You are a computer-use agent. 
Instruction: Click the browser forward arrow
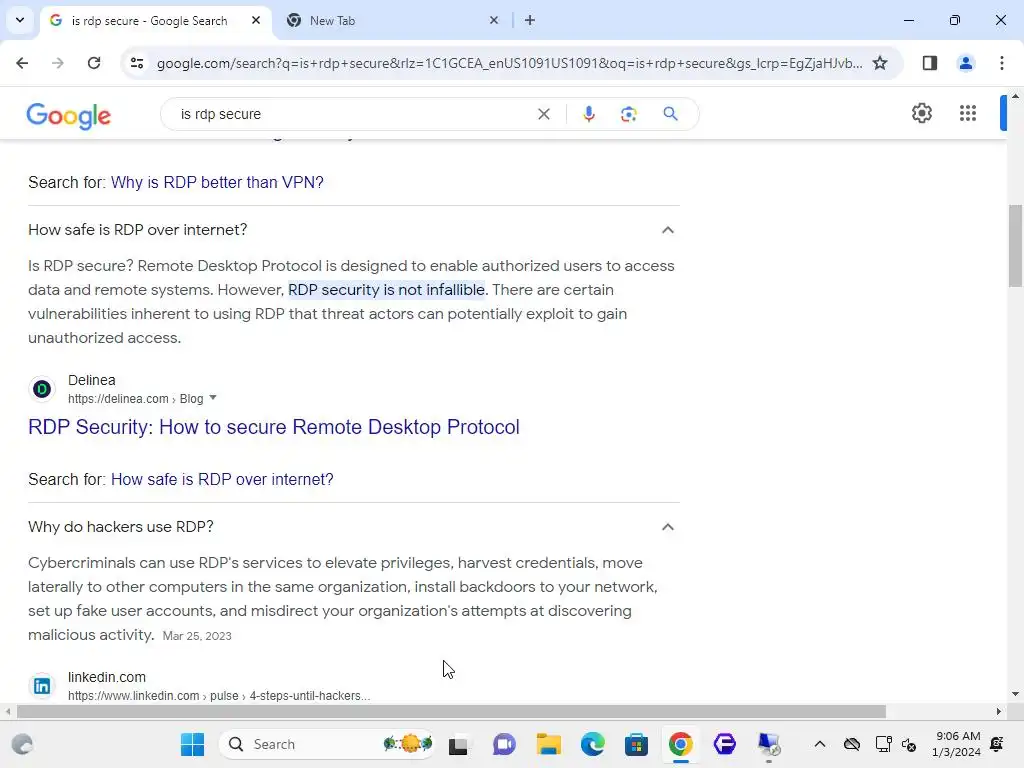58,63
